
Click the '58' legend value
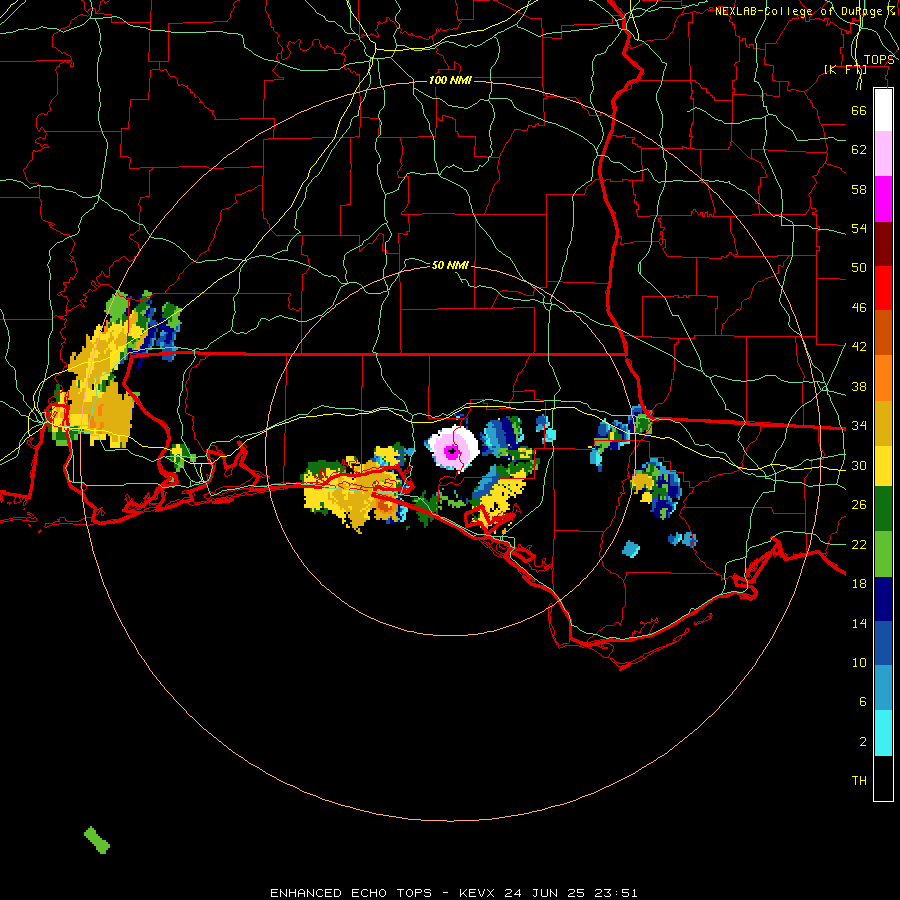859,189
